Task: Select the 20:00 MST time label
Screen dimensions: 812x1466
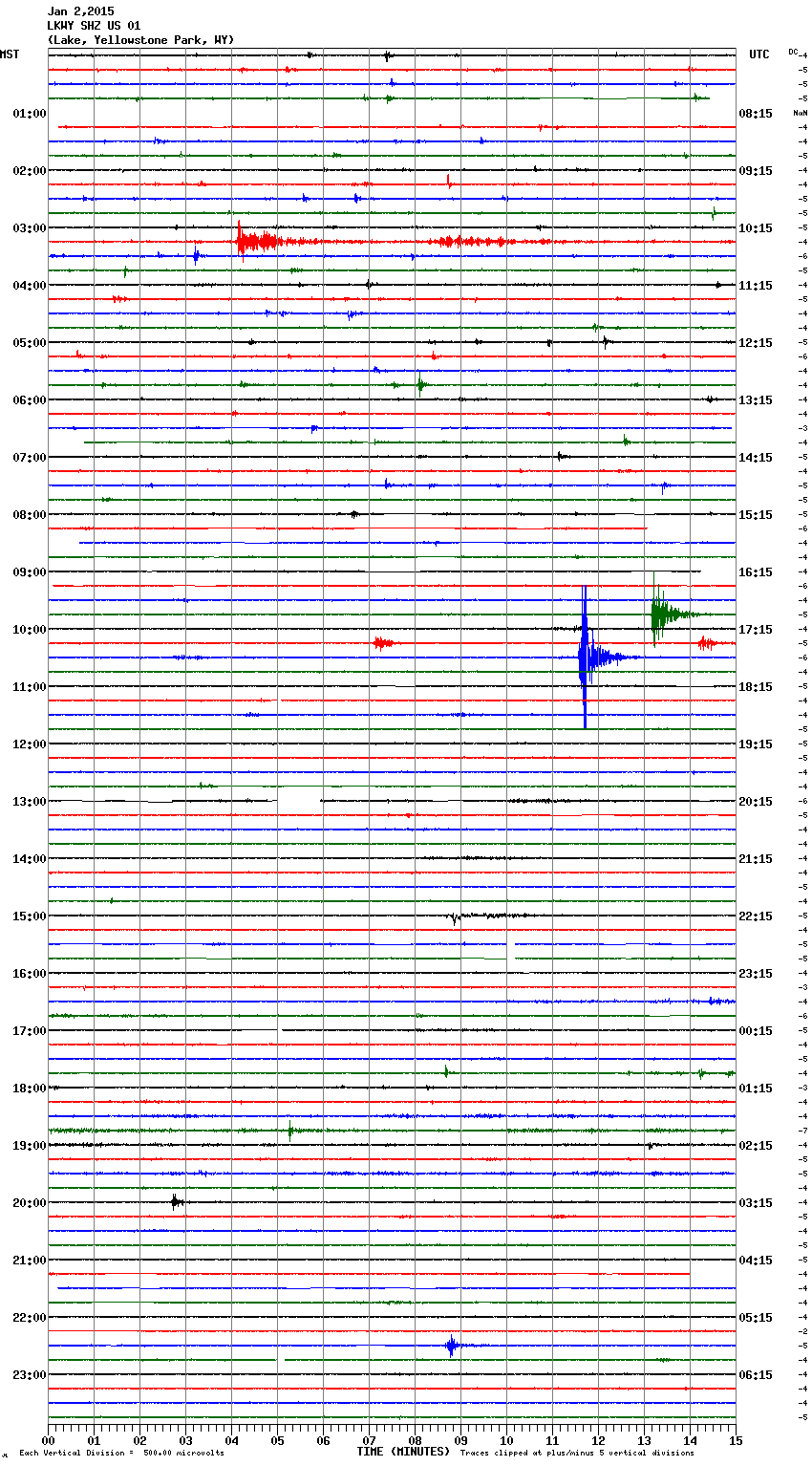Action: pos(30,1203)
